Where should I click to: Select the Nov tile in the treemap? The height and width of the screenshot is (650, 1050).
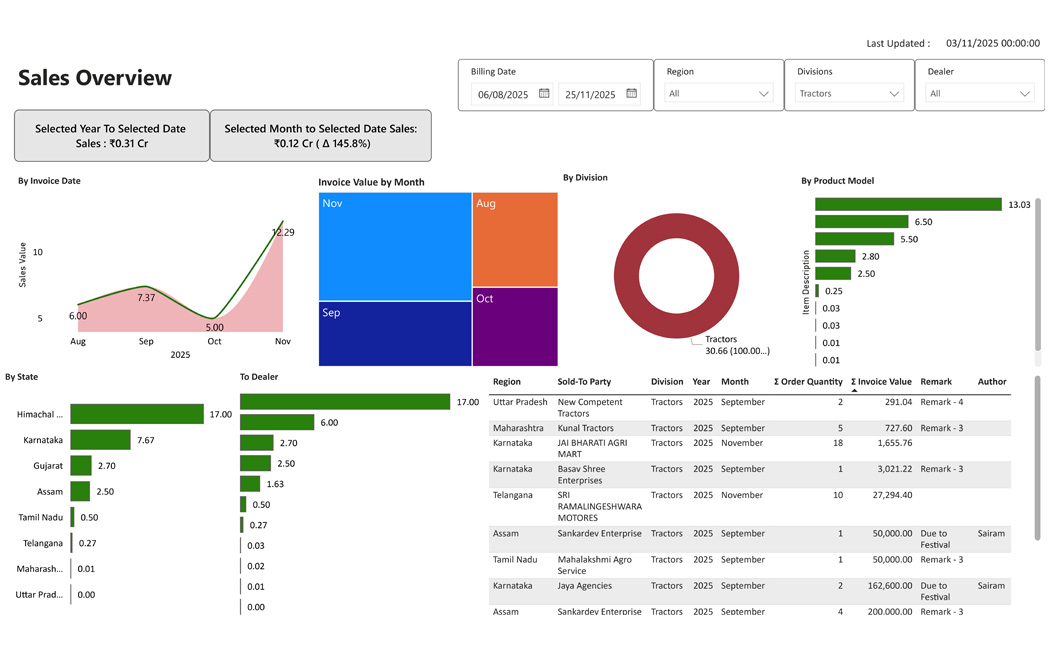(394, 246)
